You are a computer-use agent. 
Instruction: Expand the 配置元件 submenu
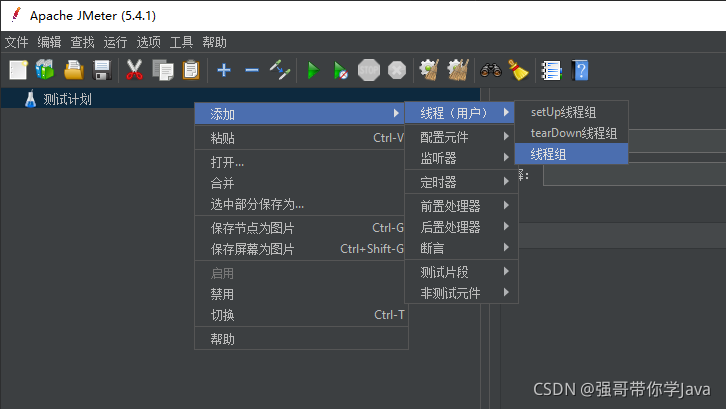coord(462,137)
